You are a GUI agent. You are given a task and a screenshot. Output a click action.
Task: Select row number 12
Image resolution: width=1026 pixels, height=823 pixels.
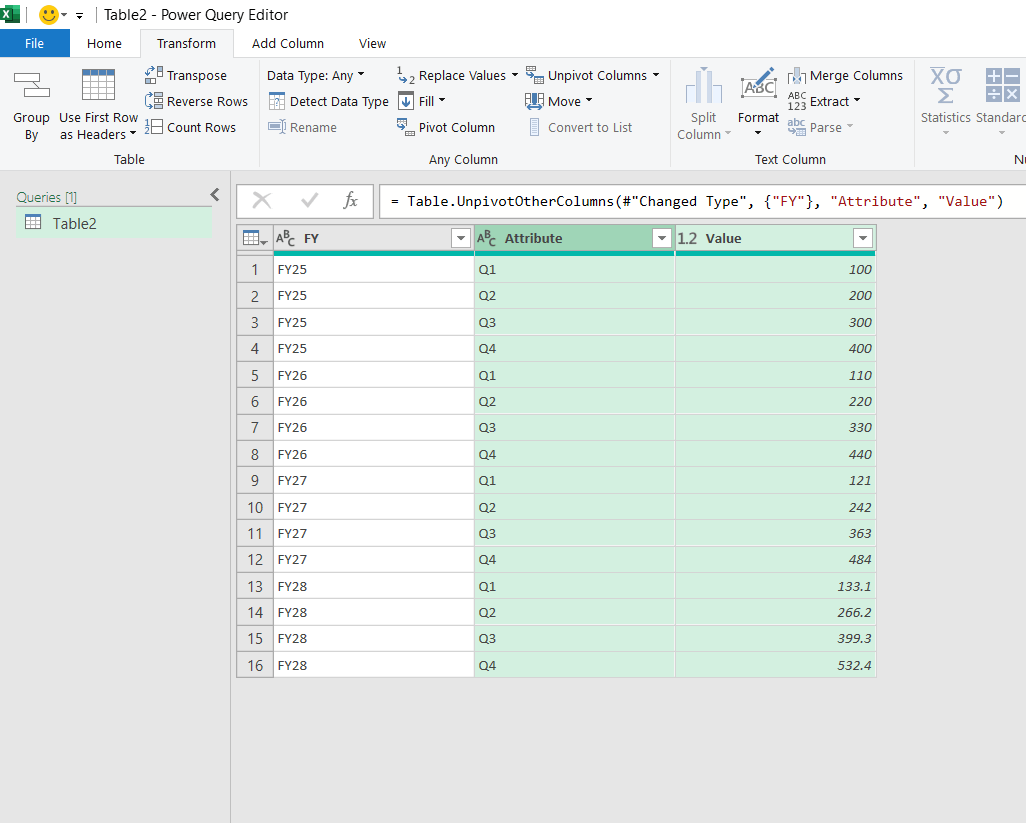pos(255,559)
